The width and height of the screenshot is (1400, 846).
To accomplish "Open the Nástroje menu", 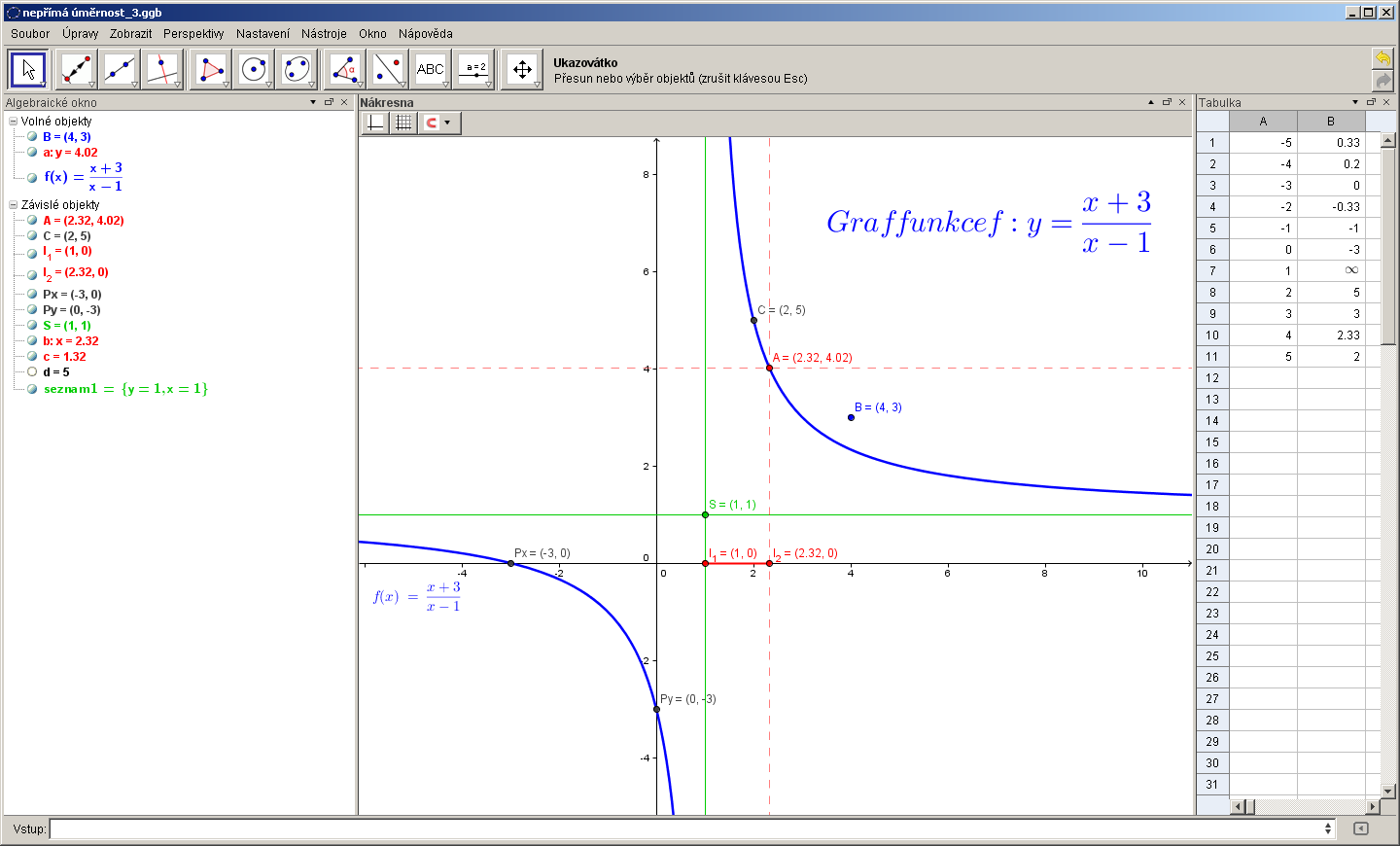I will pos(324,33).
